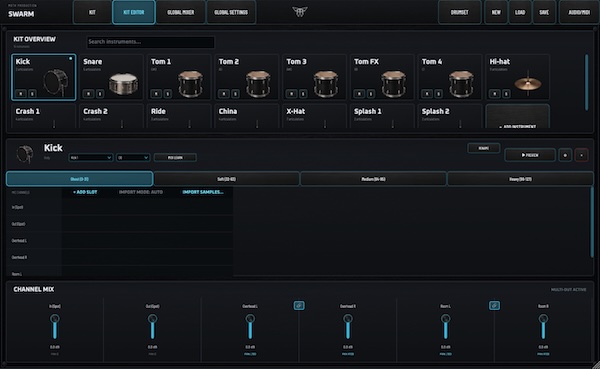Viewport: 600px width, 369px height.
Task: Solo the Hi-hat instrument
Action: [x=506, y=93]
